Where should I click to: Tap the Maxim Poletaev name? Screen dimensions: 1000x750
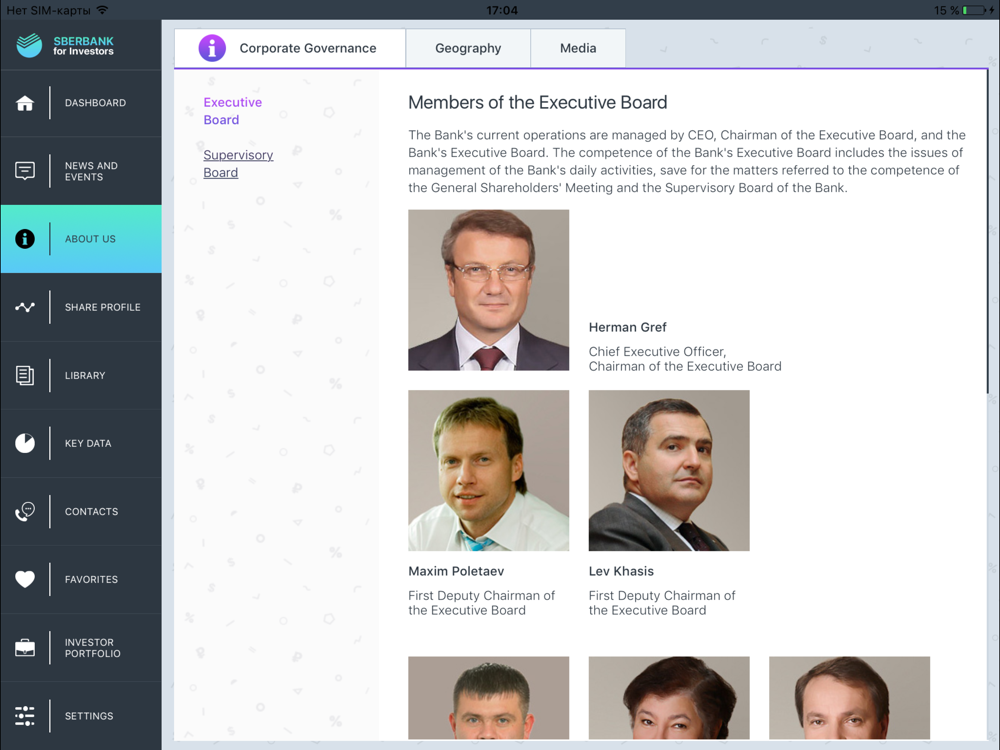456,571
